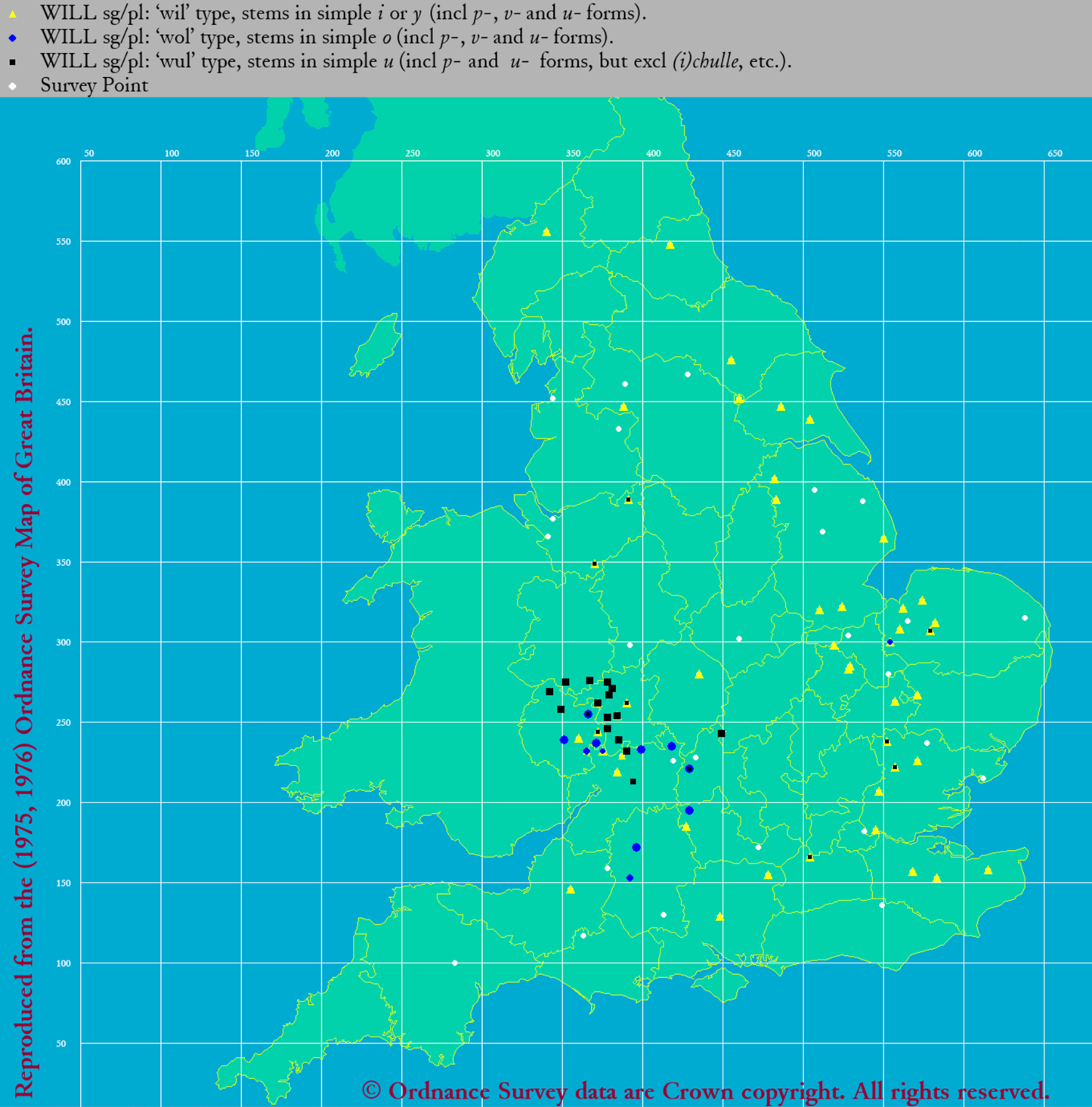The width and height of the screenshot is (1092, 1107).
Task: Click the vertical 'Reproduced from' Ordnance Survey text
Action: click(24, 710)
